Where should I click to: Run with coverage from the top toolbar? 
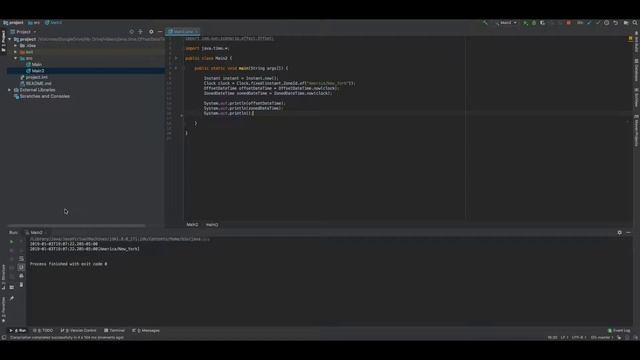click(x=542, y=23)
